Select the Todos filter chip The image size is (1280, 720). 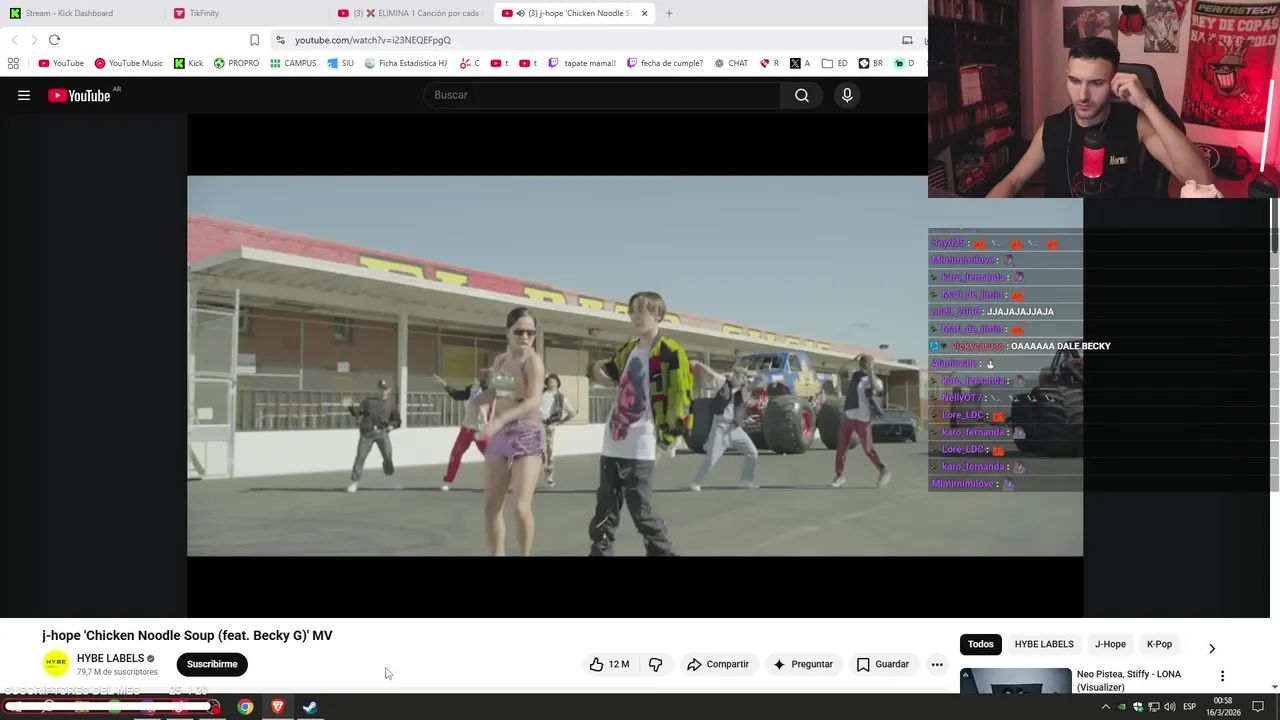click(981, 644)
